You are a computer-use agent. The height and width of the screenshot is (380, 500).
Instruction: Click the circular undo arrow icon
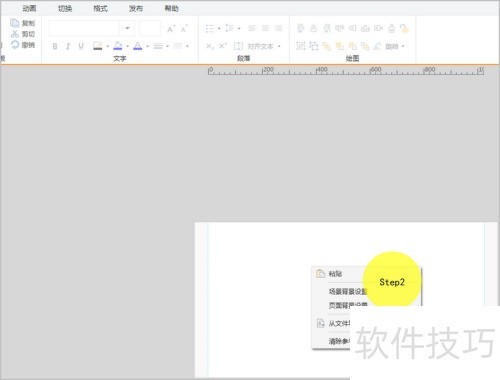pos(15,45)
